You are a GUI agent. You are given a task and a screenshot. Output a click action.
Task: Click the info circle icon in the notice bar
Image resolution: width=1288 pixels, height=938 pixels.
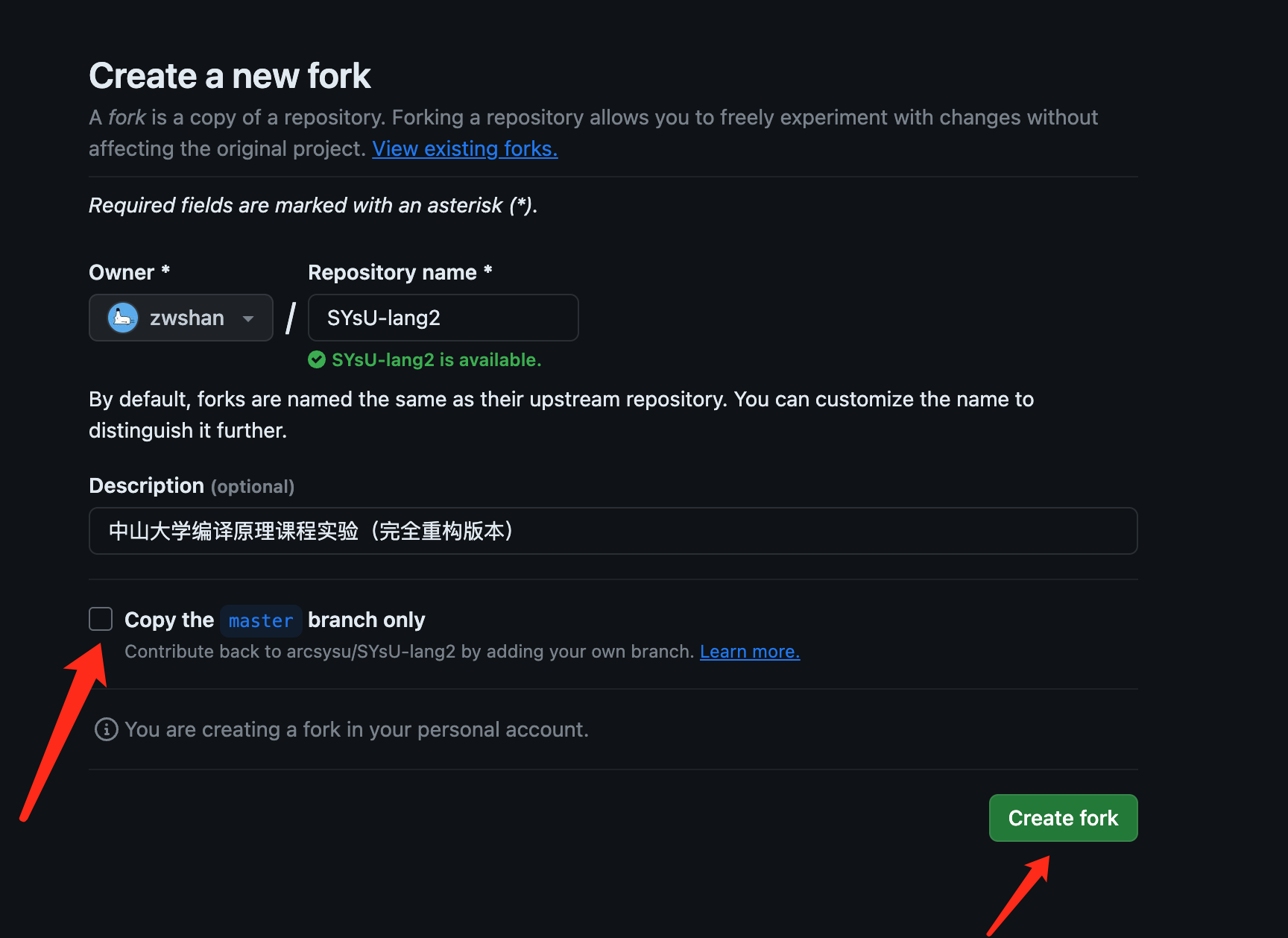tap(106, 729)
